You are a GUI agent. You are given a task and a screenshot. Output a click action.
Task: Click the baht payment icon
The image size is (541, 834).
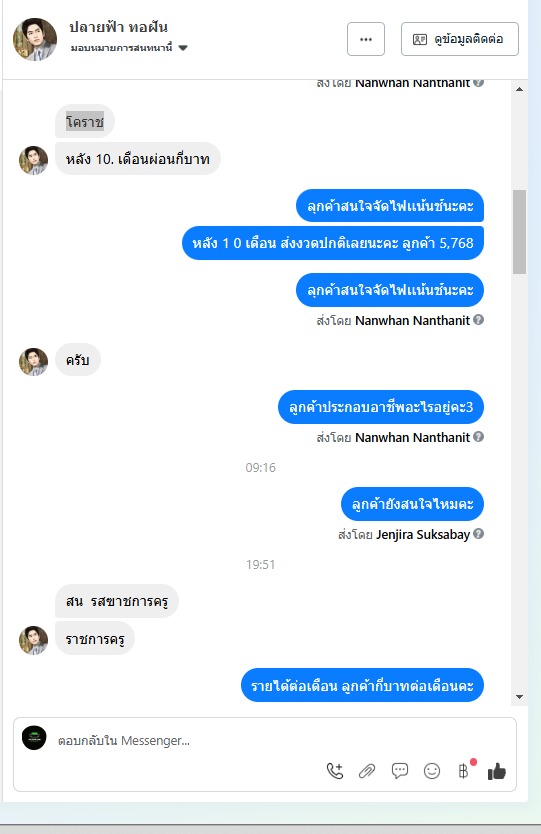click(x=464, y=771)
